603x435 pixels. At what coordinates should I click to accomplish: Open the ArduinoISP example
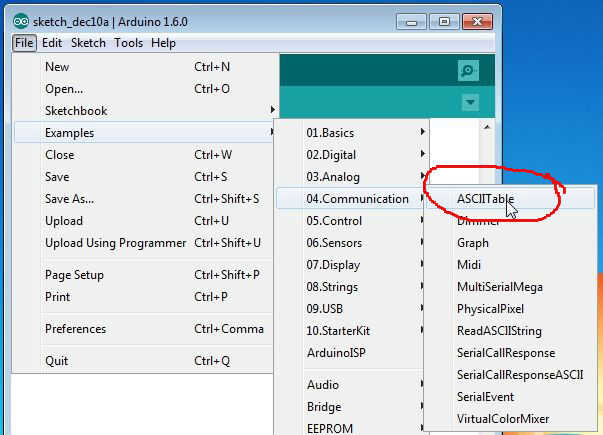[350, 353]
